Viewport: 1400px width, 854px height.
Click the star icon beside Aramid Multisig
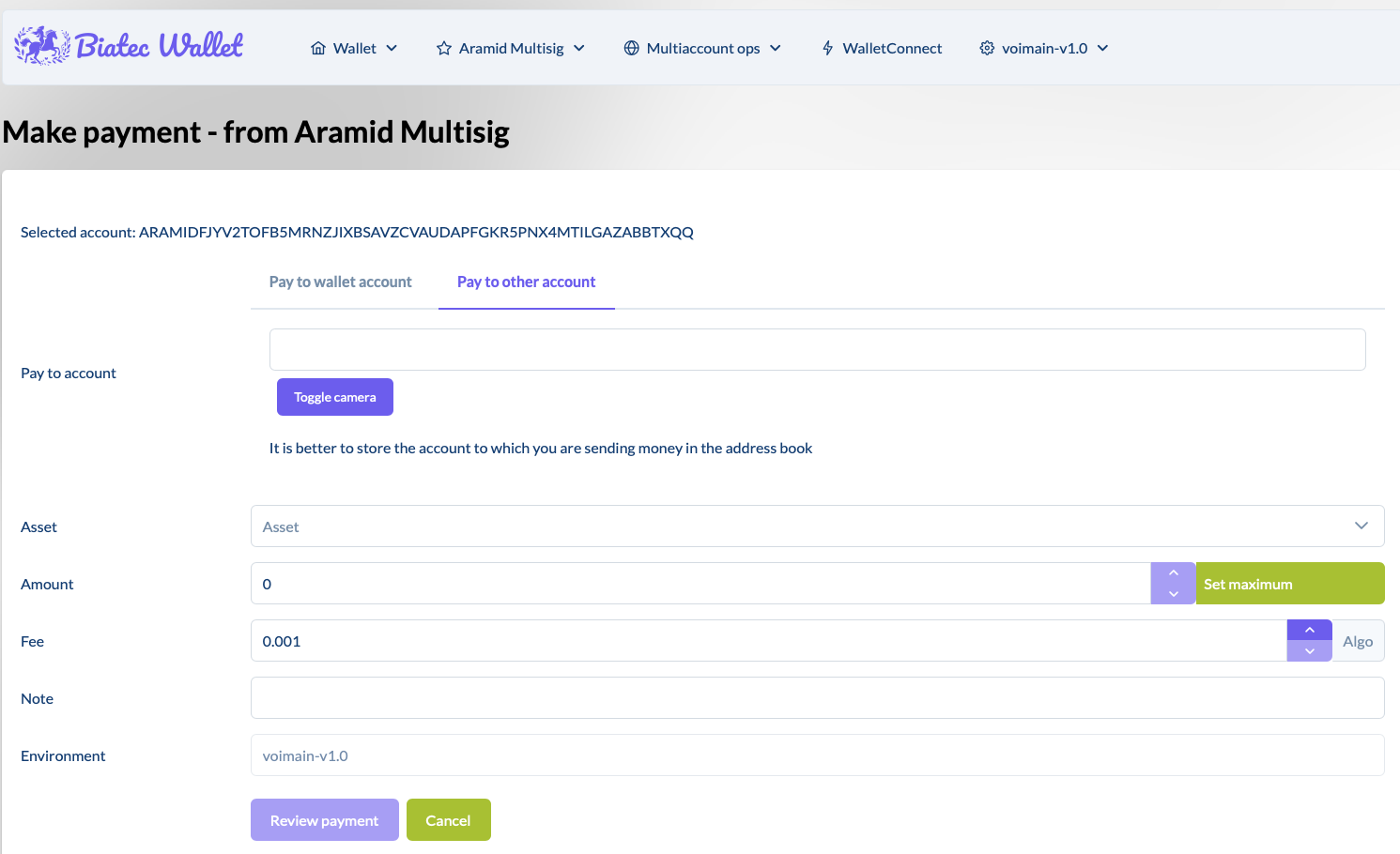click(x=444, y=49)
